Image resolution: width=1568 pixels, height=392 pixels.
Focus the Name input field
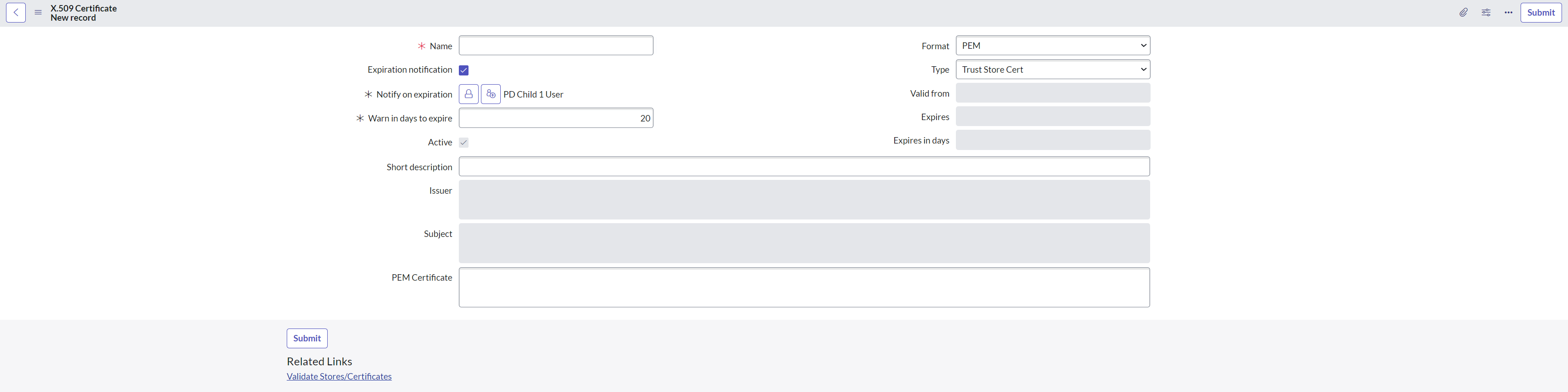[556, 46]
